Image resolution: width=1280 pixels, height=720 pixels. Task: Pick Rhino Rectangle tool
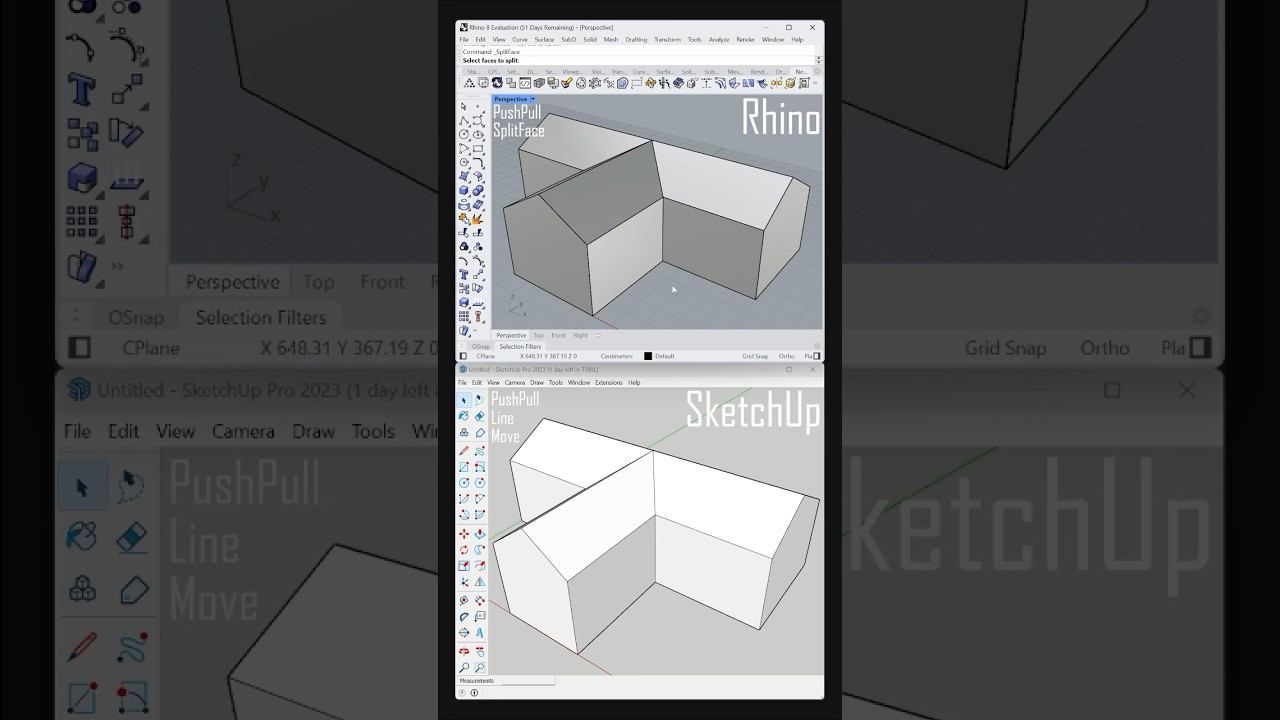[x=478, y=148]
